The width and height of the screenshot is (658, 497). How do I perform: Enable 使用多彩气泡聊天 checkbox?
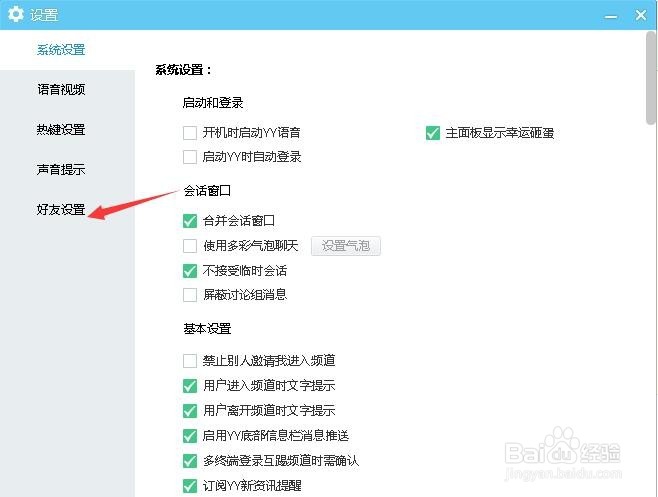coord(190,246)
